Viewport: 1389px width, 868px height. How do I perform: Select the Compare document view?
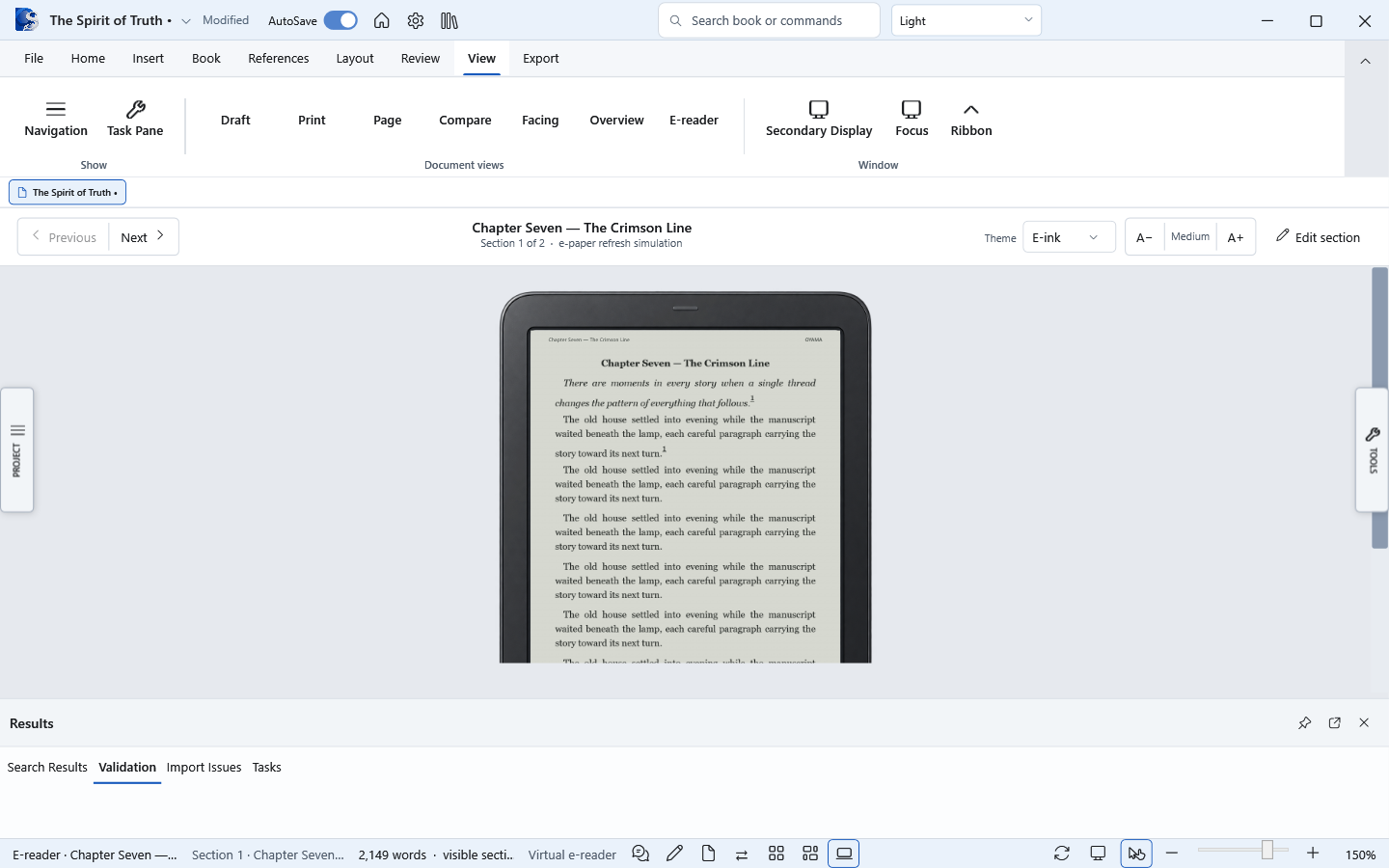point(465,120)
